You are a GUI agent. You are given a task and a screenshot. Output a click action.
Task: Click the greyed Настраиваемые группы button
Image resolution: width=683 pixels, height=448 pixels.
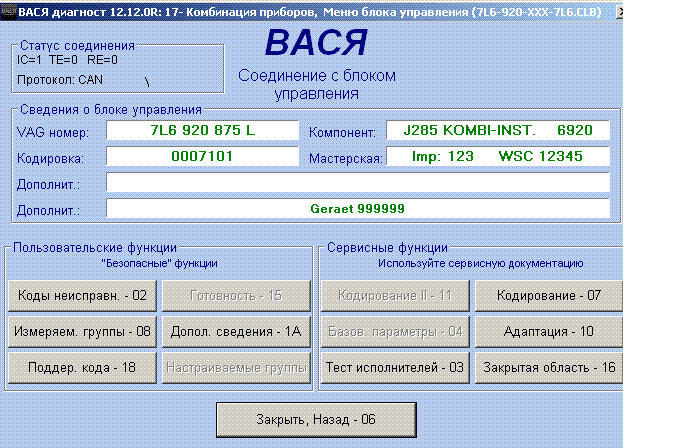[236, 368]
